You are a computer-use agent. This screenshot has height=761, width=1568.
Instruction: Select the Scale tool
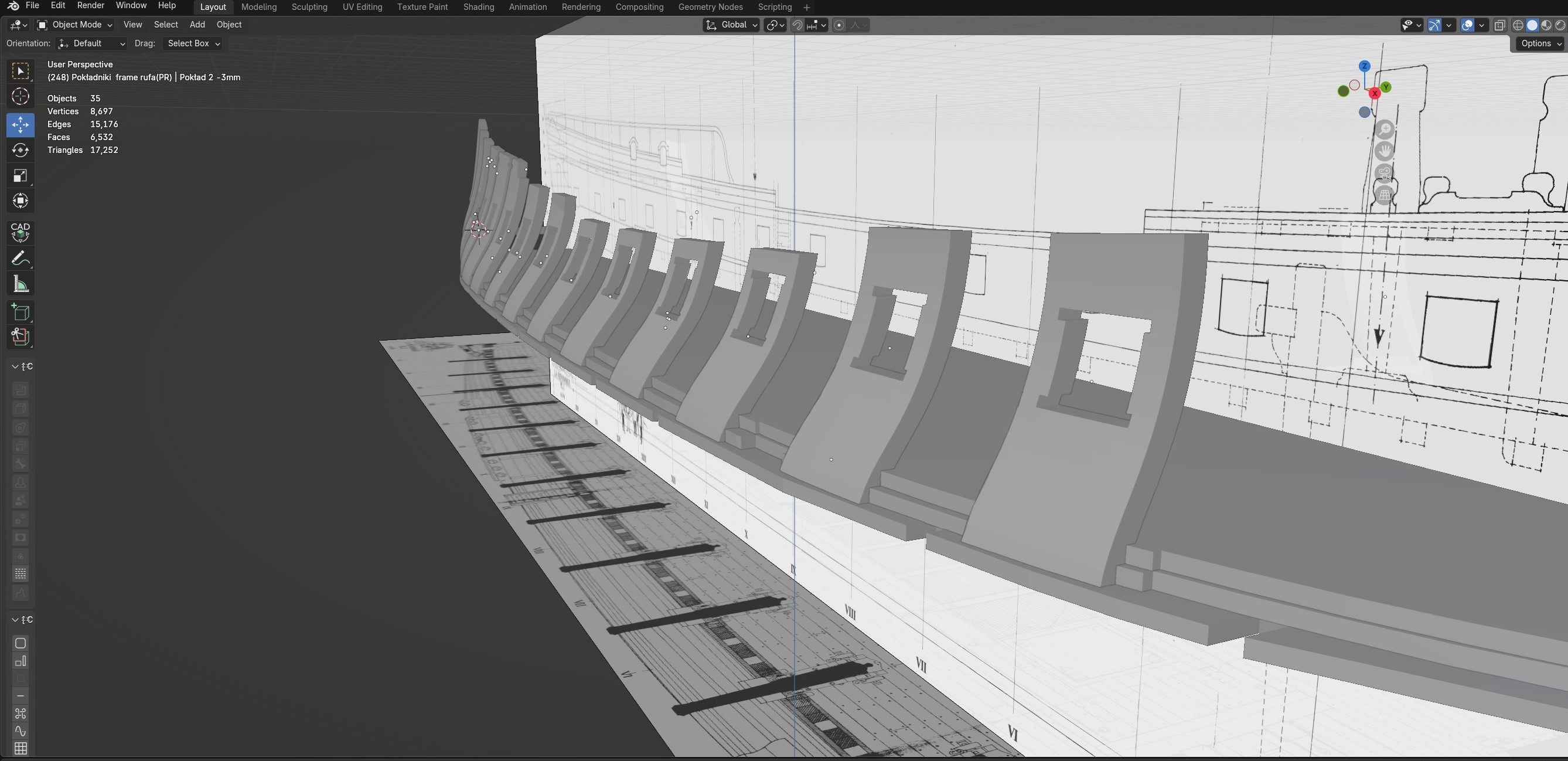[20, 176]
